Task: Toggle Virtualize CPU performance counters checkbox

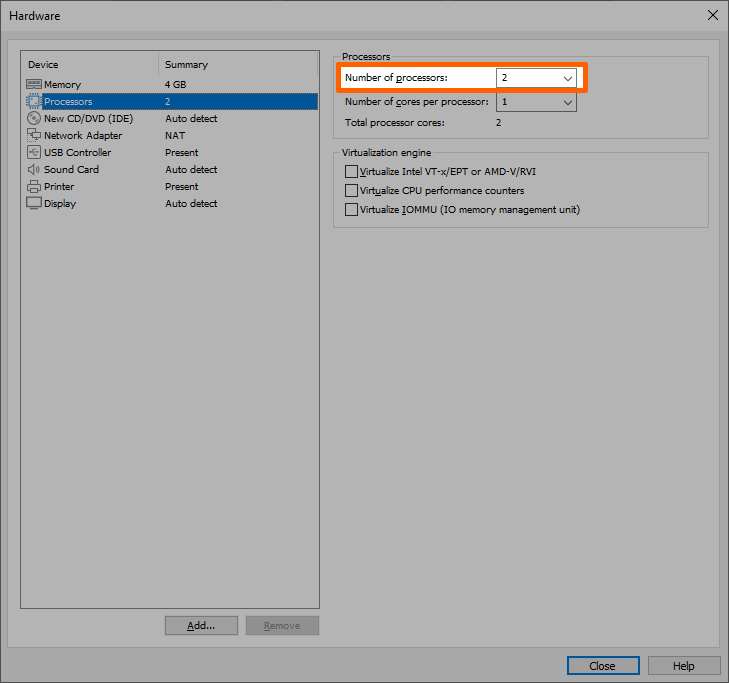Action: pos(351,191)
